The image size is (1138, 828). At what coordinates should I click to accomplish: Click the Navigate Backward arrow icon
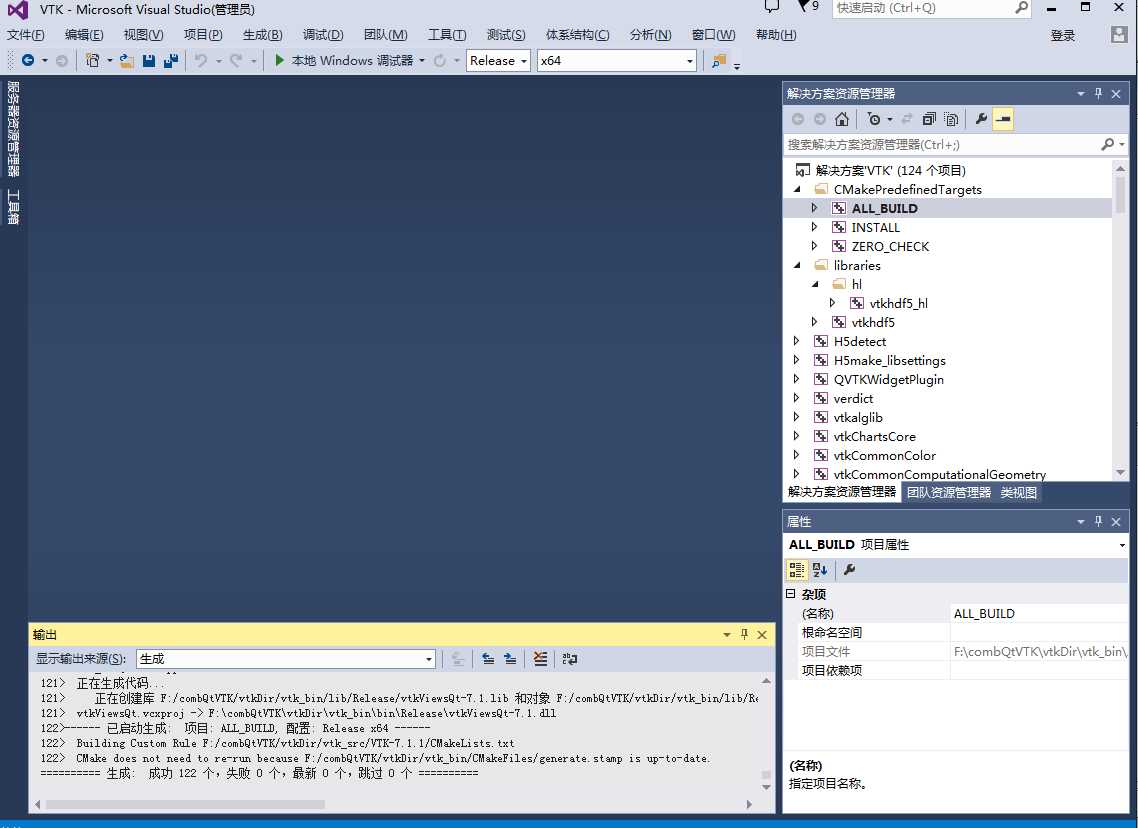point(28,61)
